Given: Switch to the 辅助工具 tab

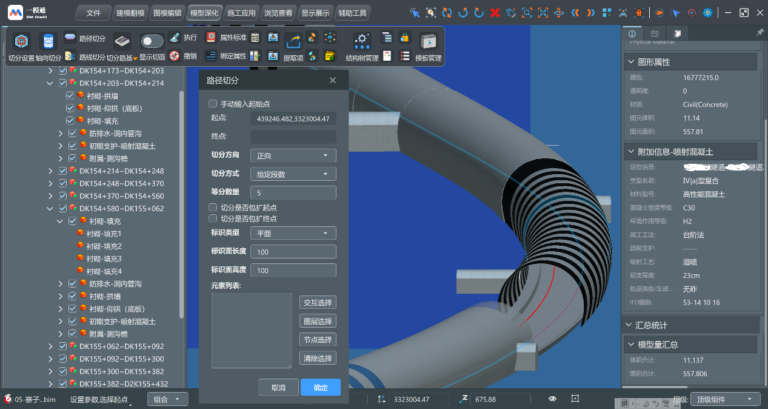Looking at the screenshot, I should point(352,13).
